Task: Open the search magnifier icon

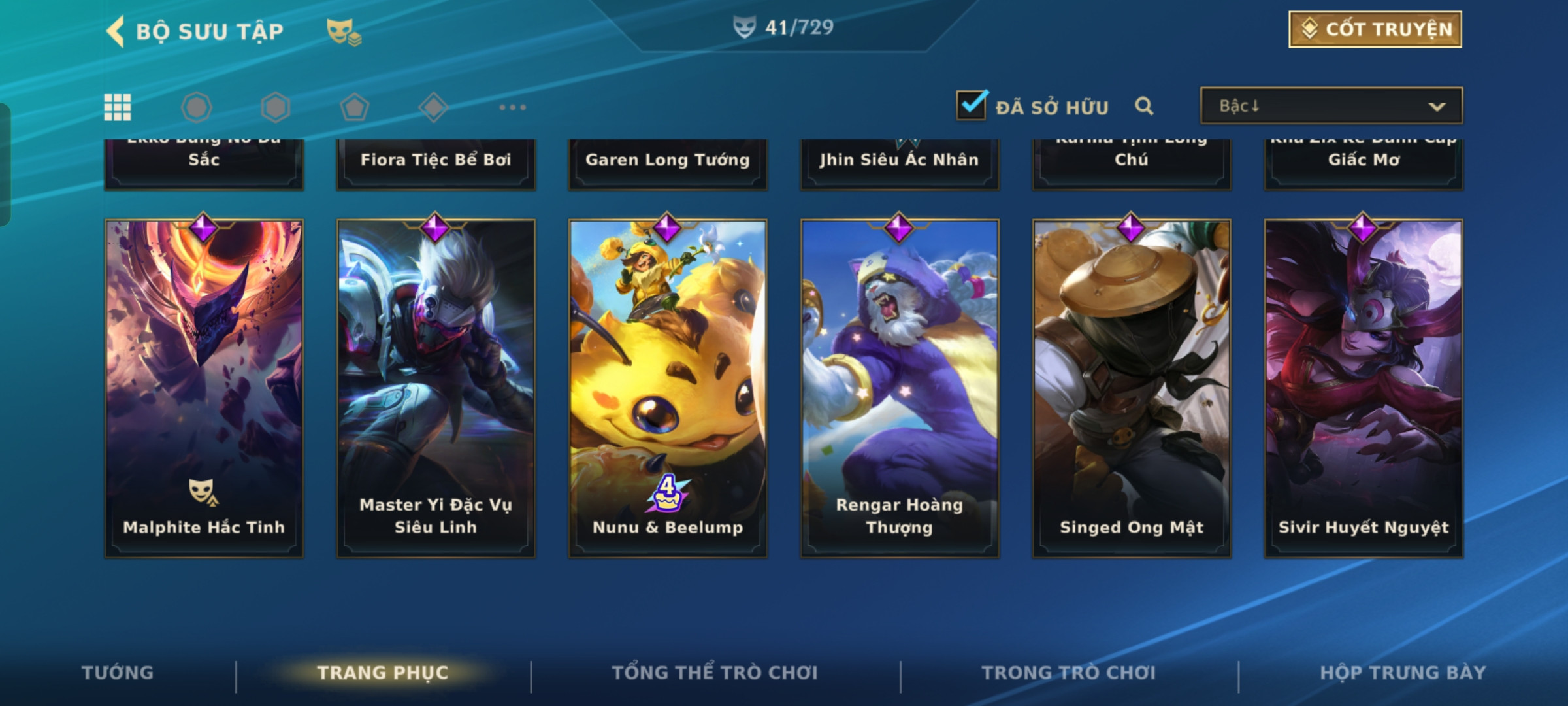Action: tap(1144, 106)
